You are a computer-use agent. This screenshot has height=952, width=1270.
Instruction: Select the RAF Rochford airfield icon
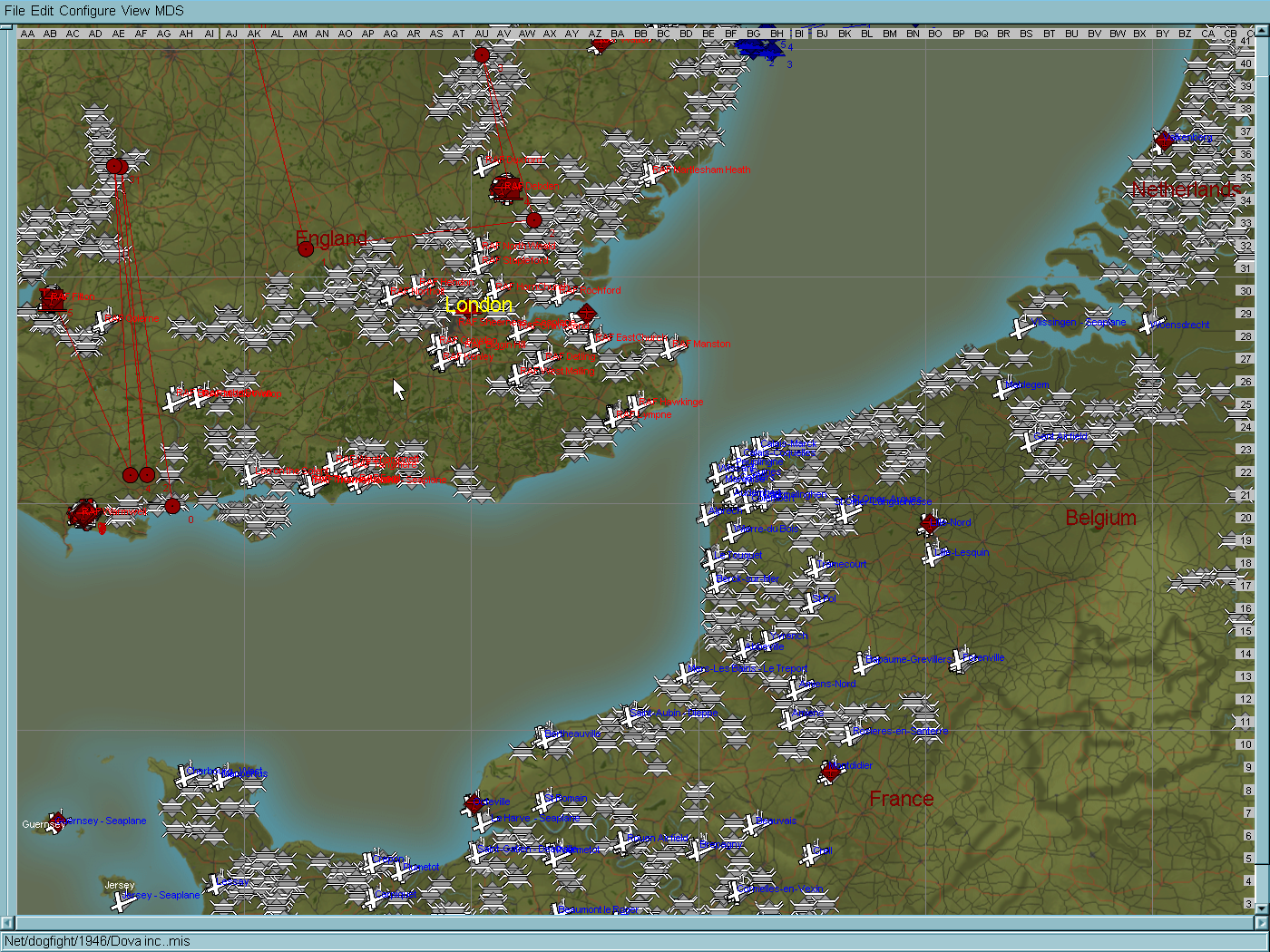(x=559, y=293)
